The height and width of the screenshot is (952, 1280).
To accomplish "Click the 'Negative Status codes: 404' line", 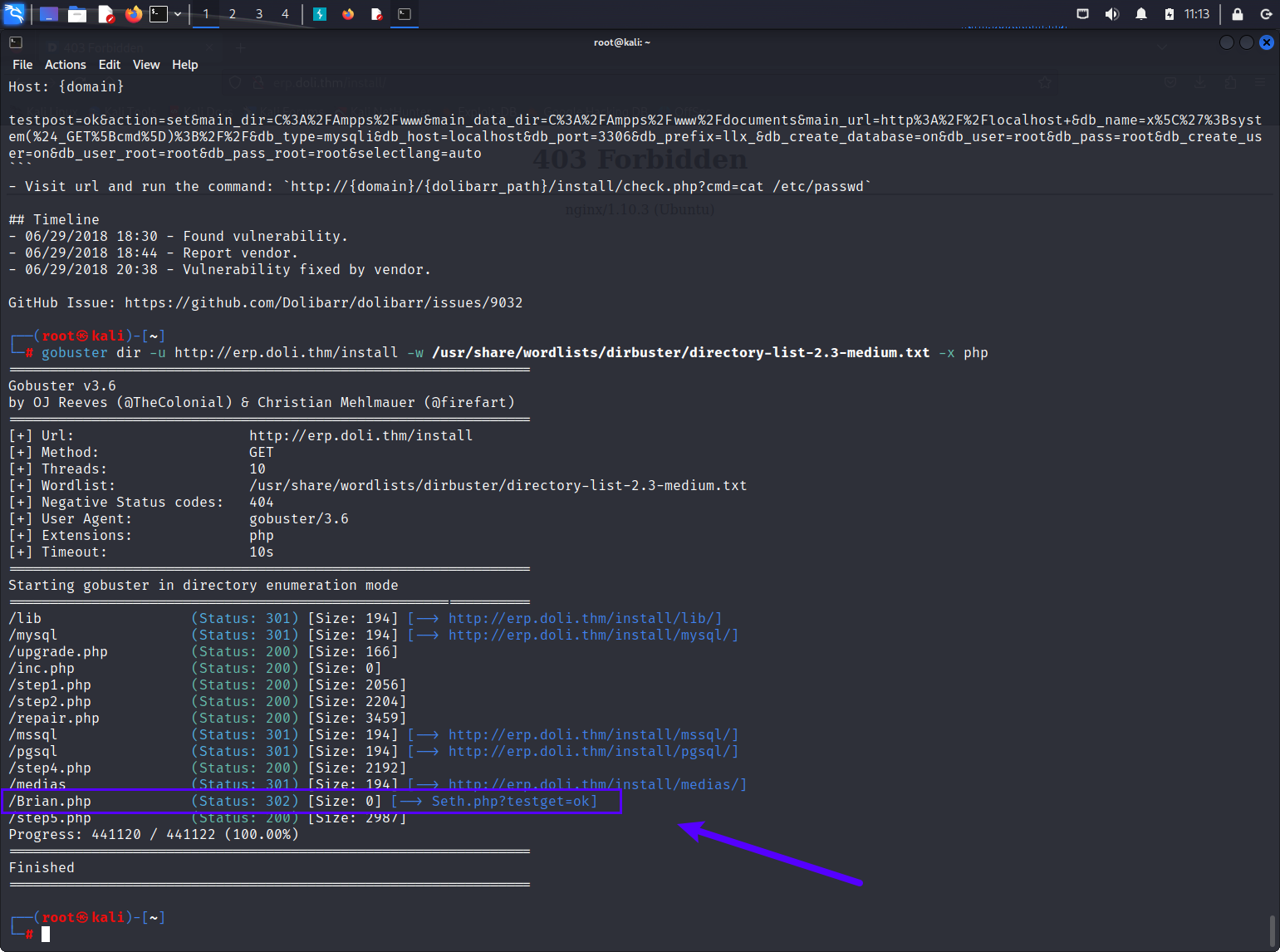I will pos(141,502).
